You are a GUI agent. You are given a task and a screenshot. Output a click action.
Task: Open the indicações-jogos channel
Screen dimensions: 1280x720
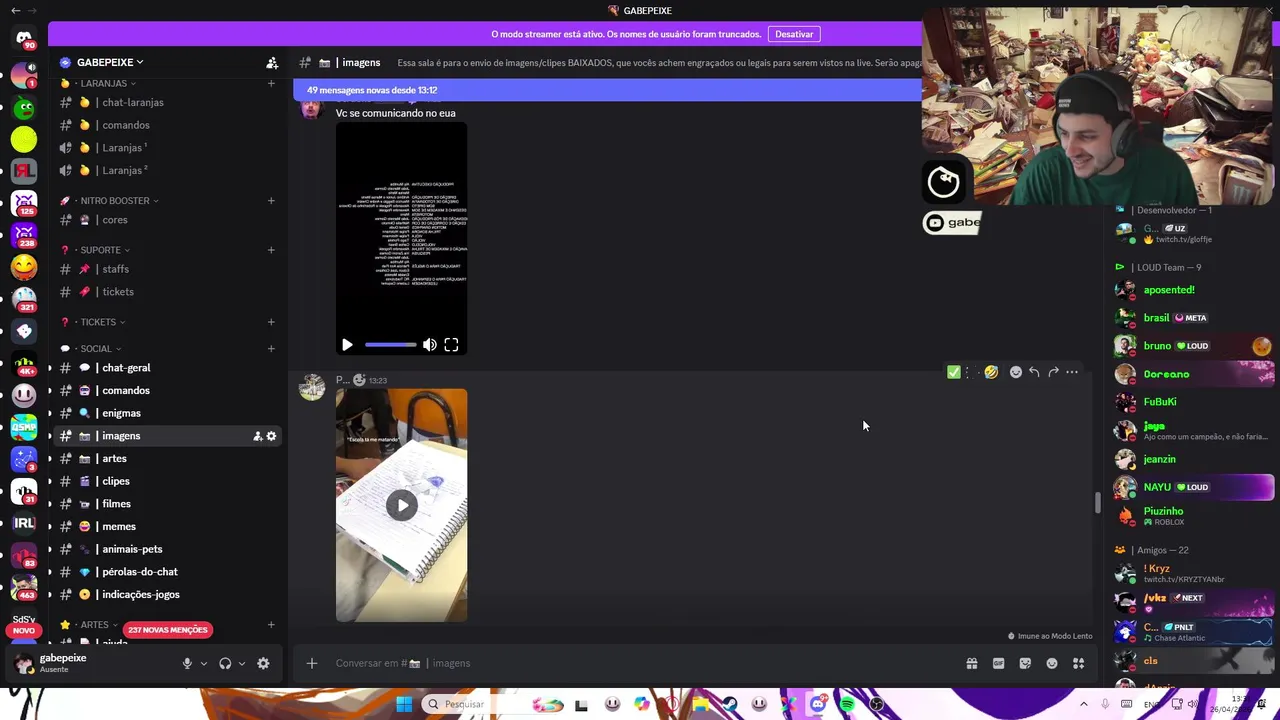pos(168,594)
